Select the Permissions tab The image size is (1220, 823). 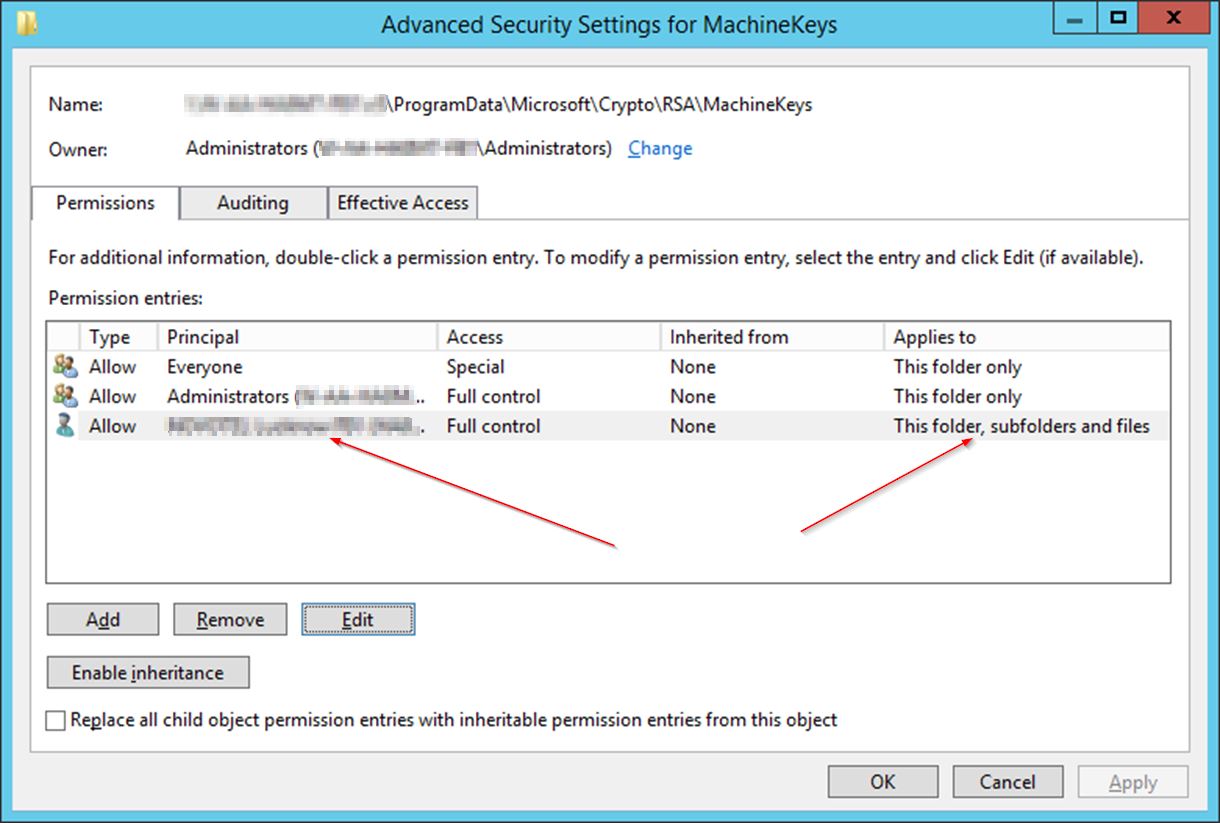click(x=104, y=203)
